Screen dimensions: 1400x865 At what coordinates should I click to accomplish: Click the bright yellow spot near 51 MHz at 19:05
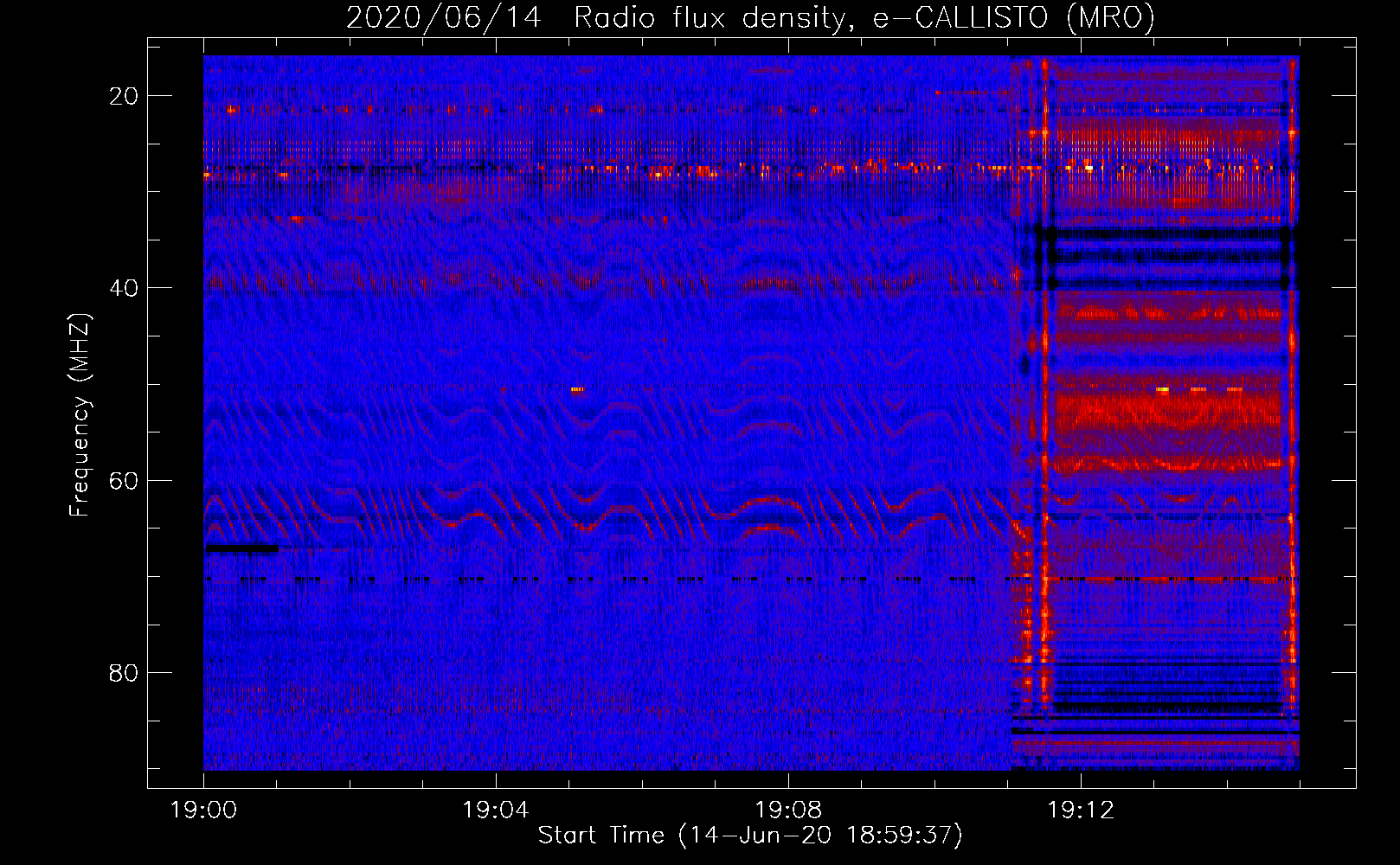tap(577, 389)
